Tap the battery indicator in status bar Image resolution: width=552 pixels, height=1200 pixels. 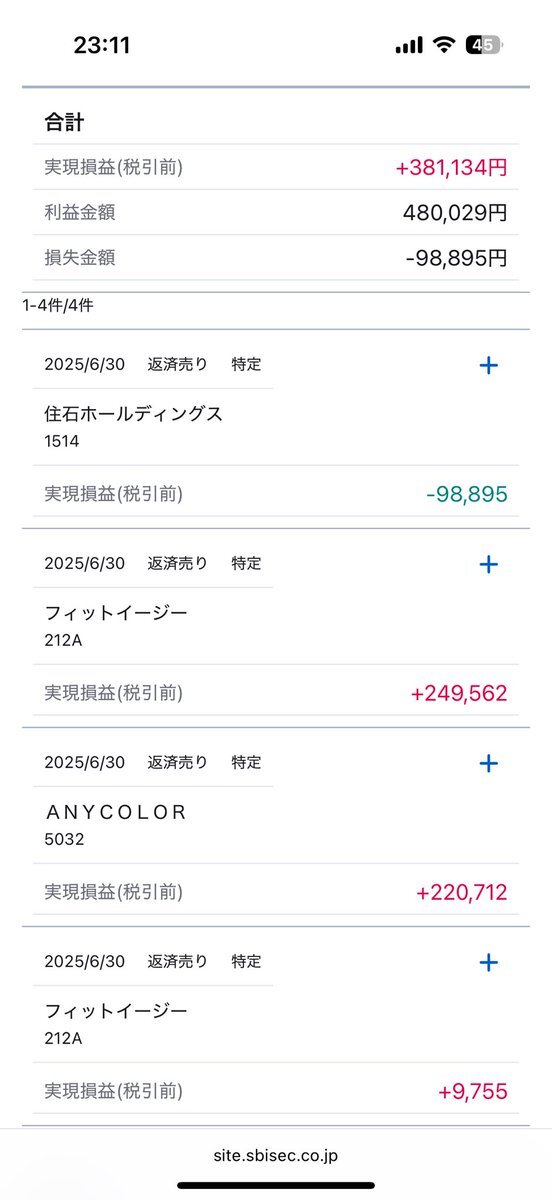485,45
